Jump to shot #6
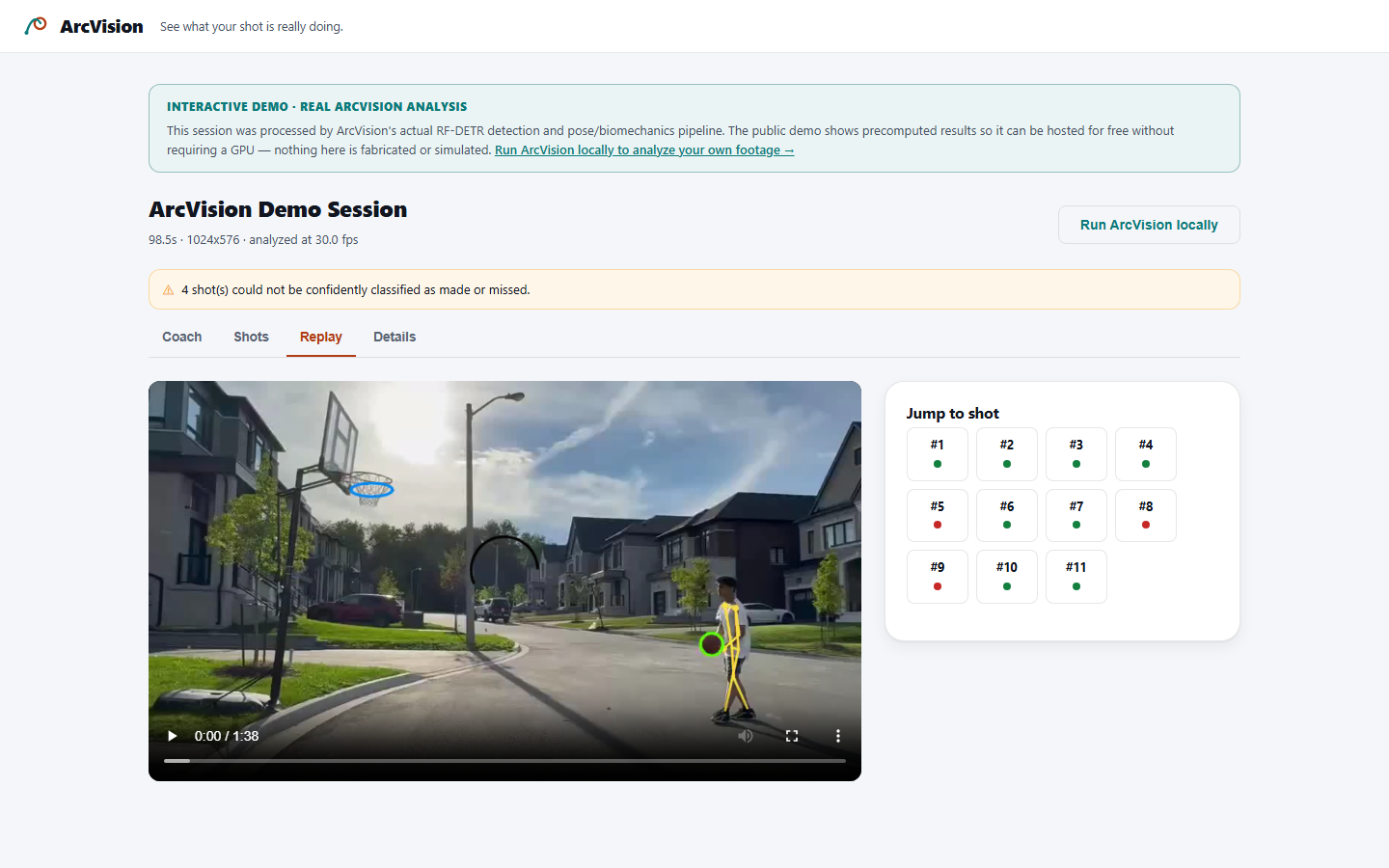The image size is (1389, 868). click(1007, 515)
